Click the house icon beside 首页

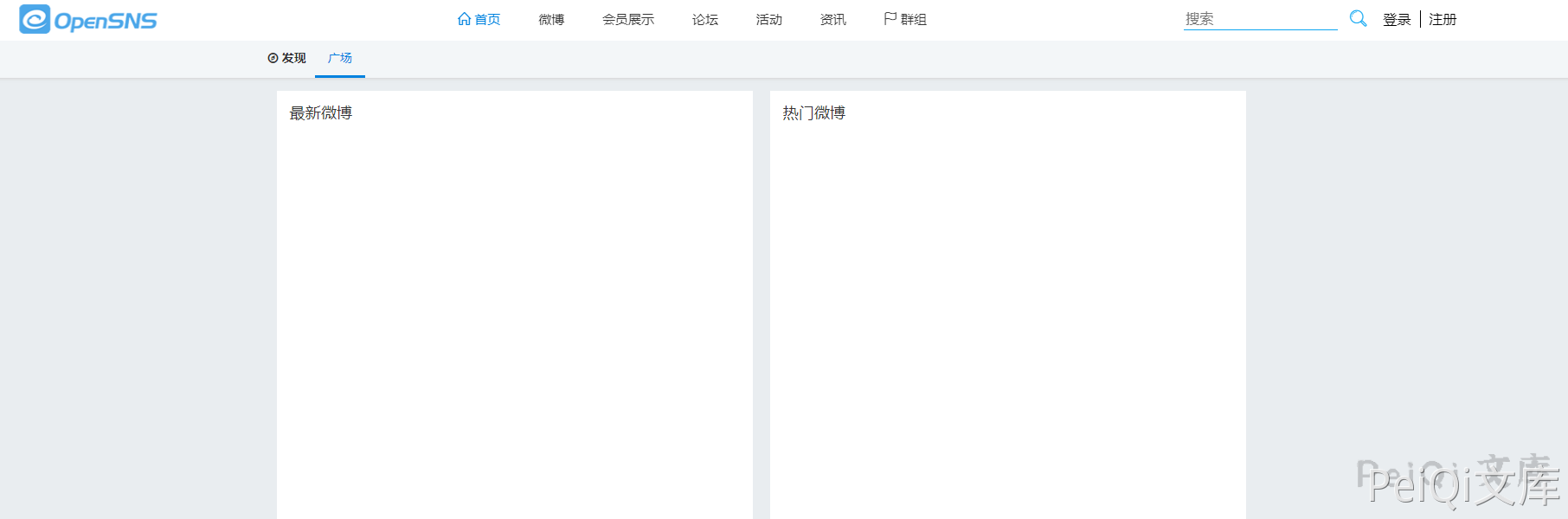[464, 19]
